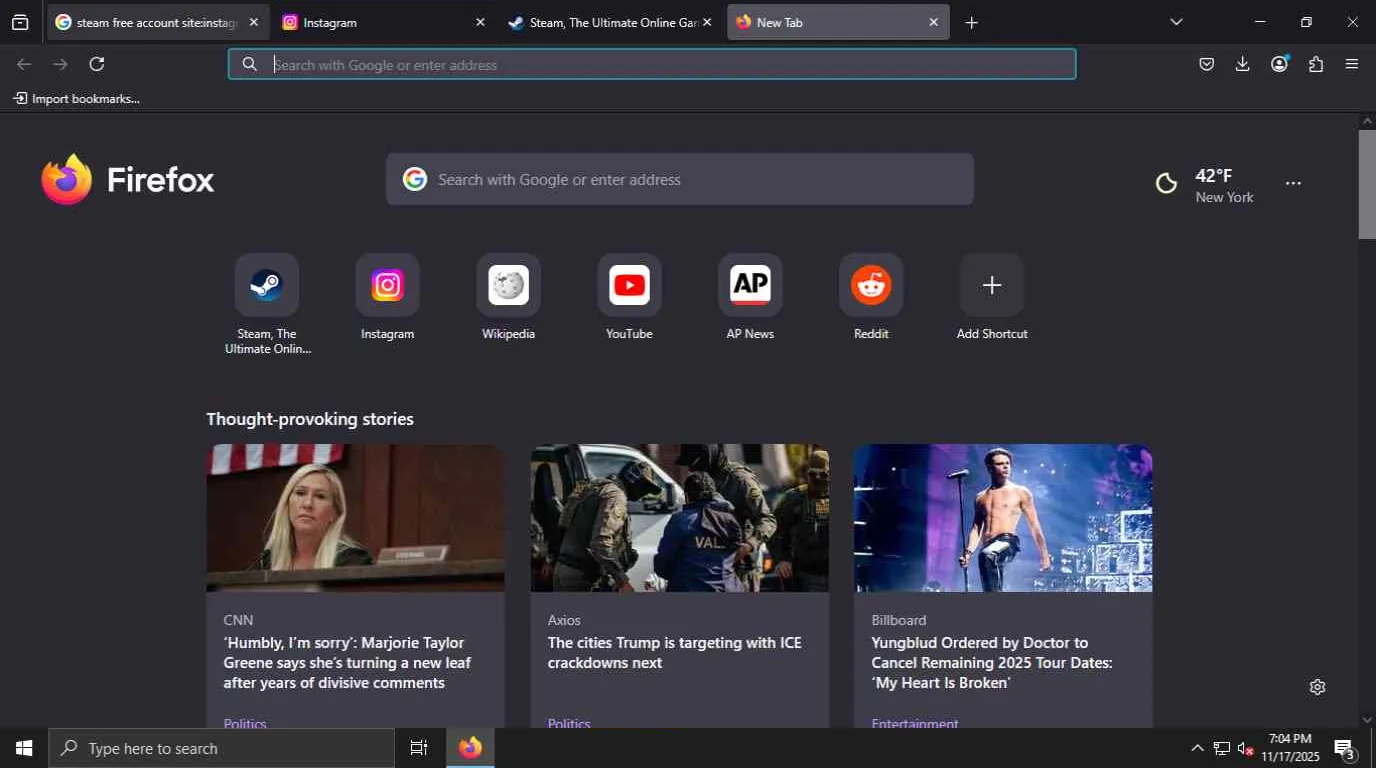Screen dimensions: 1376x768
Task: Open a new tab with plus button
Action: point(971,22)
